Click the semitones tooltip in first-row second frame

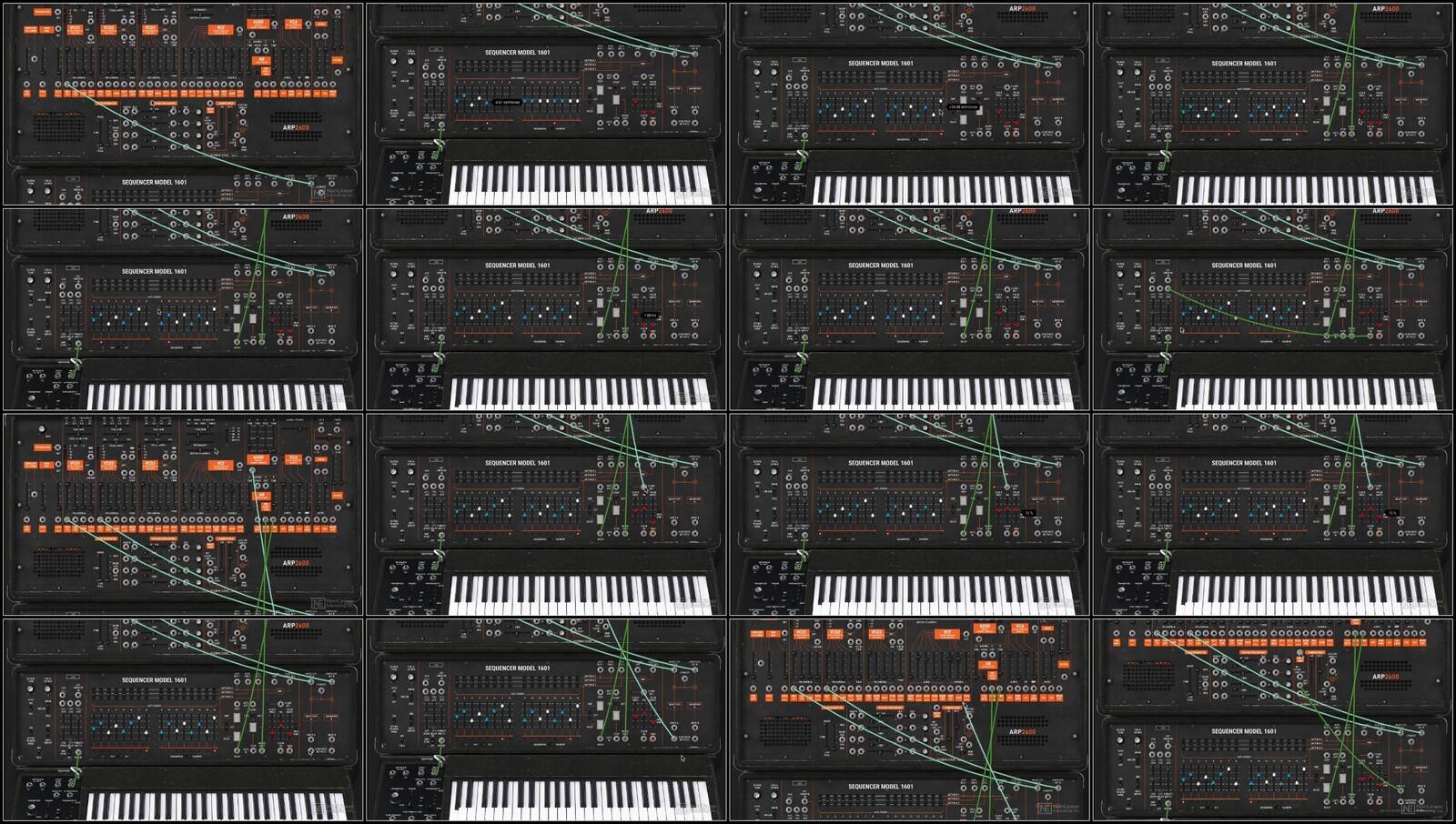(508, 103)
